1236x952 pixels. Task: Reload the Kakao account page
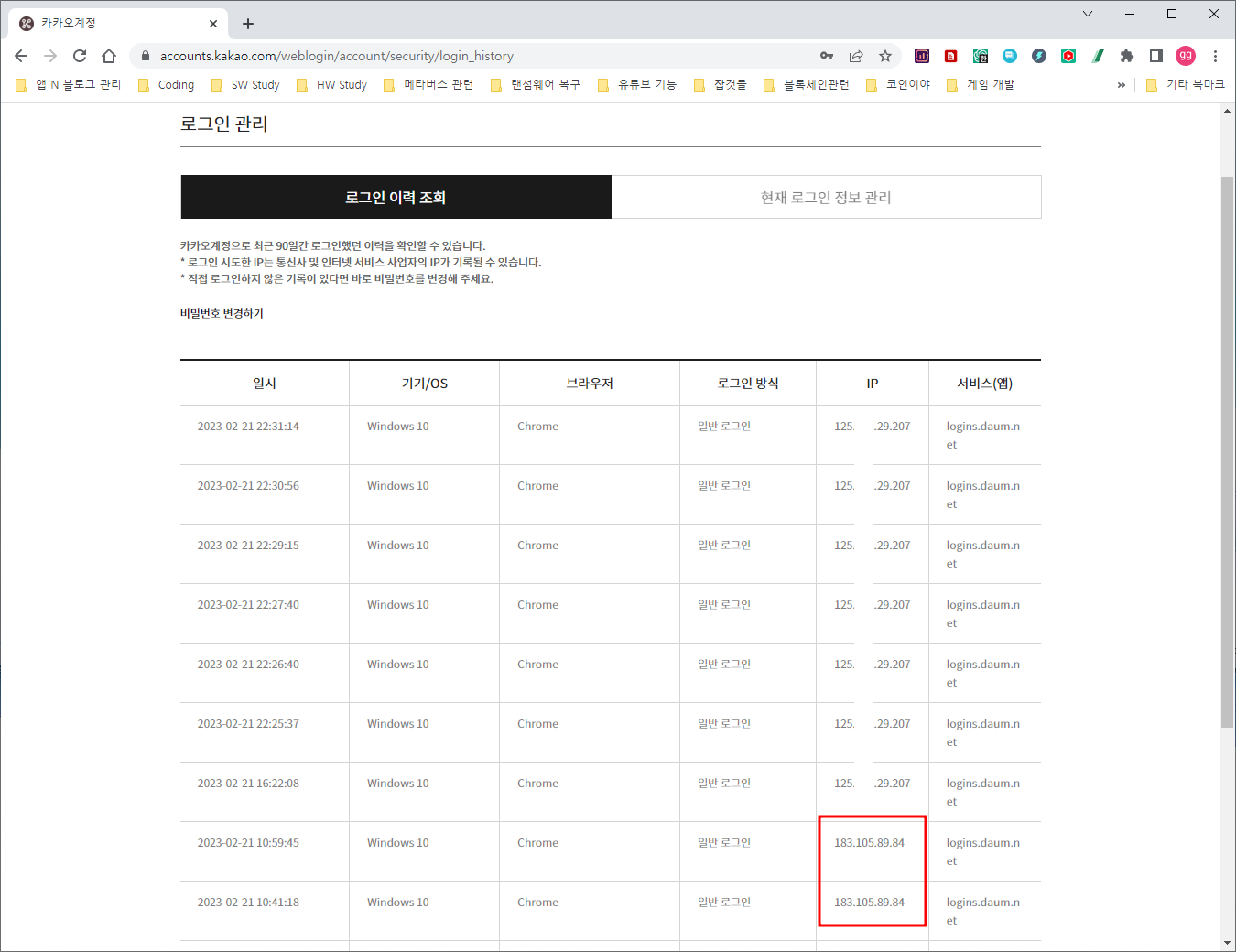point(80,56)
